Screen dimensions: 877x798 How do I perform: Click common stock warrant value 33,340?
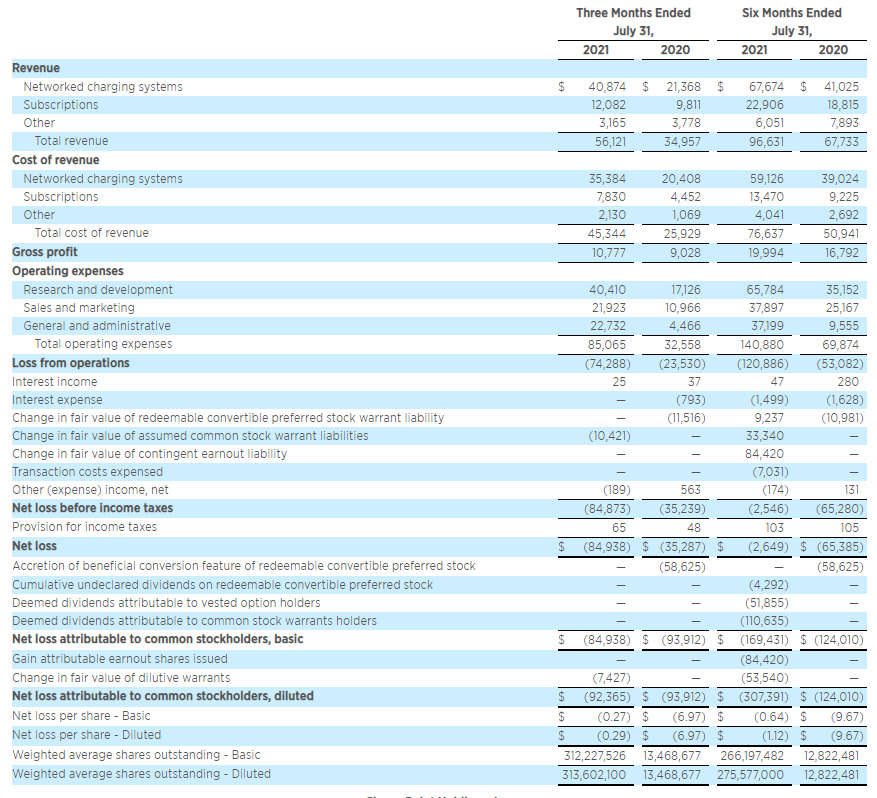765,436
